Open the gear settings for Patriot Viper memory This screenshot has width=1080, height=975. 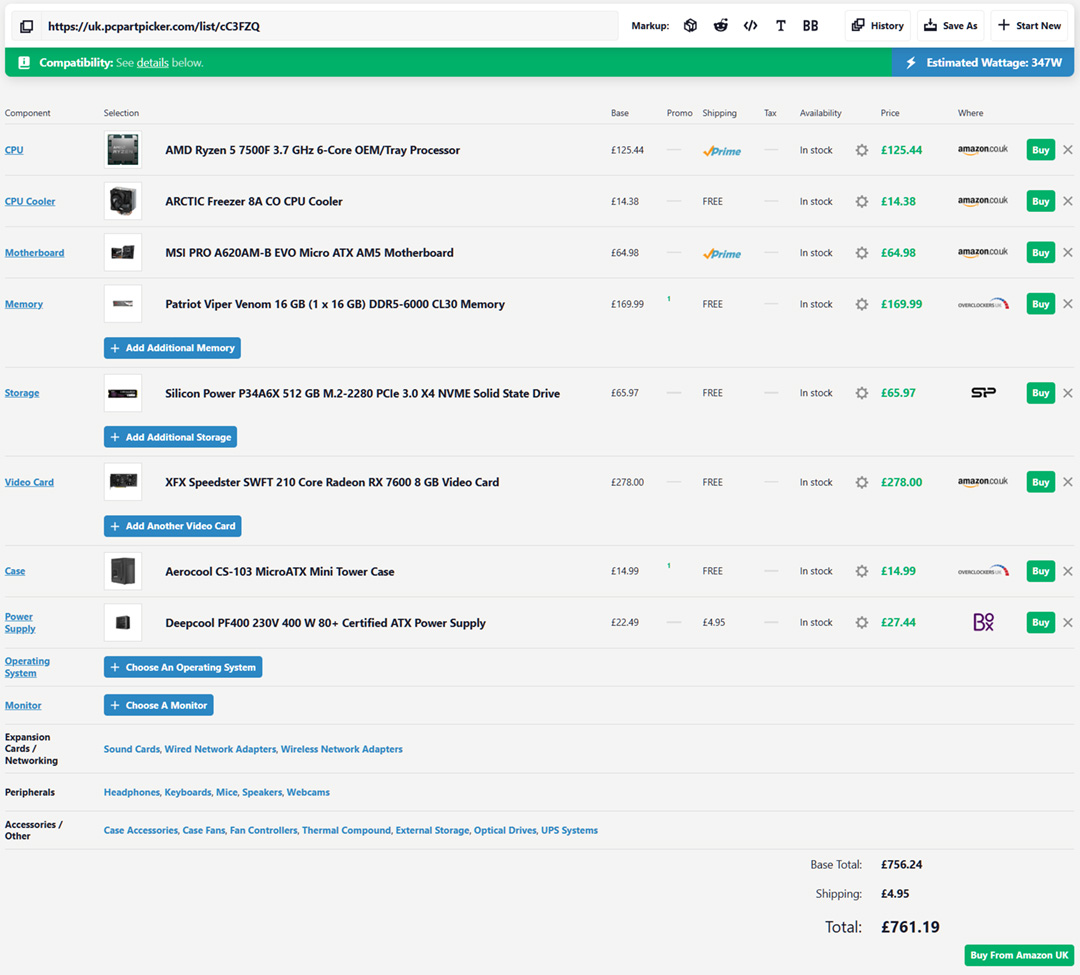click(862, 304)
